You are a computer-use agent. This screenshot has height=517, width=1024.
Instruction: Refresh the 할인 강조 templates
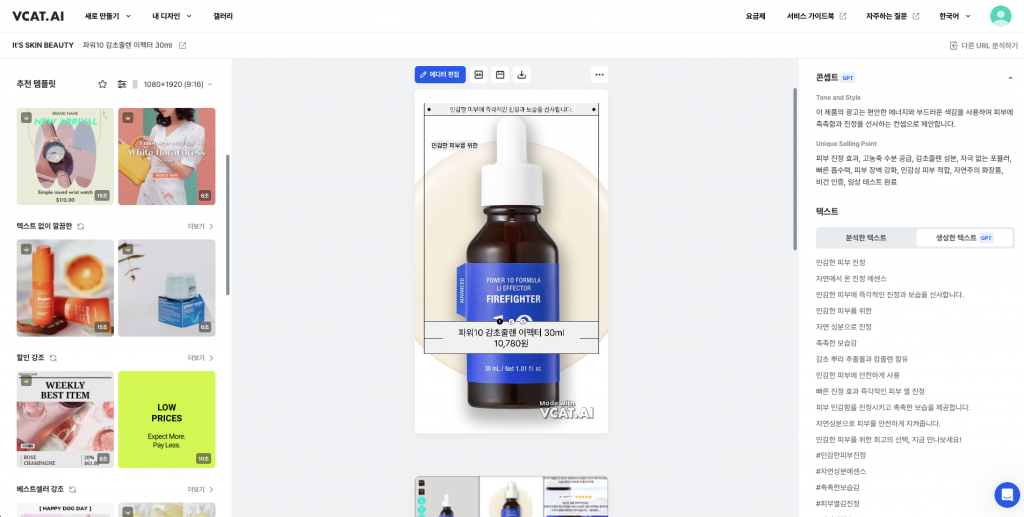54,358
